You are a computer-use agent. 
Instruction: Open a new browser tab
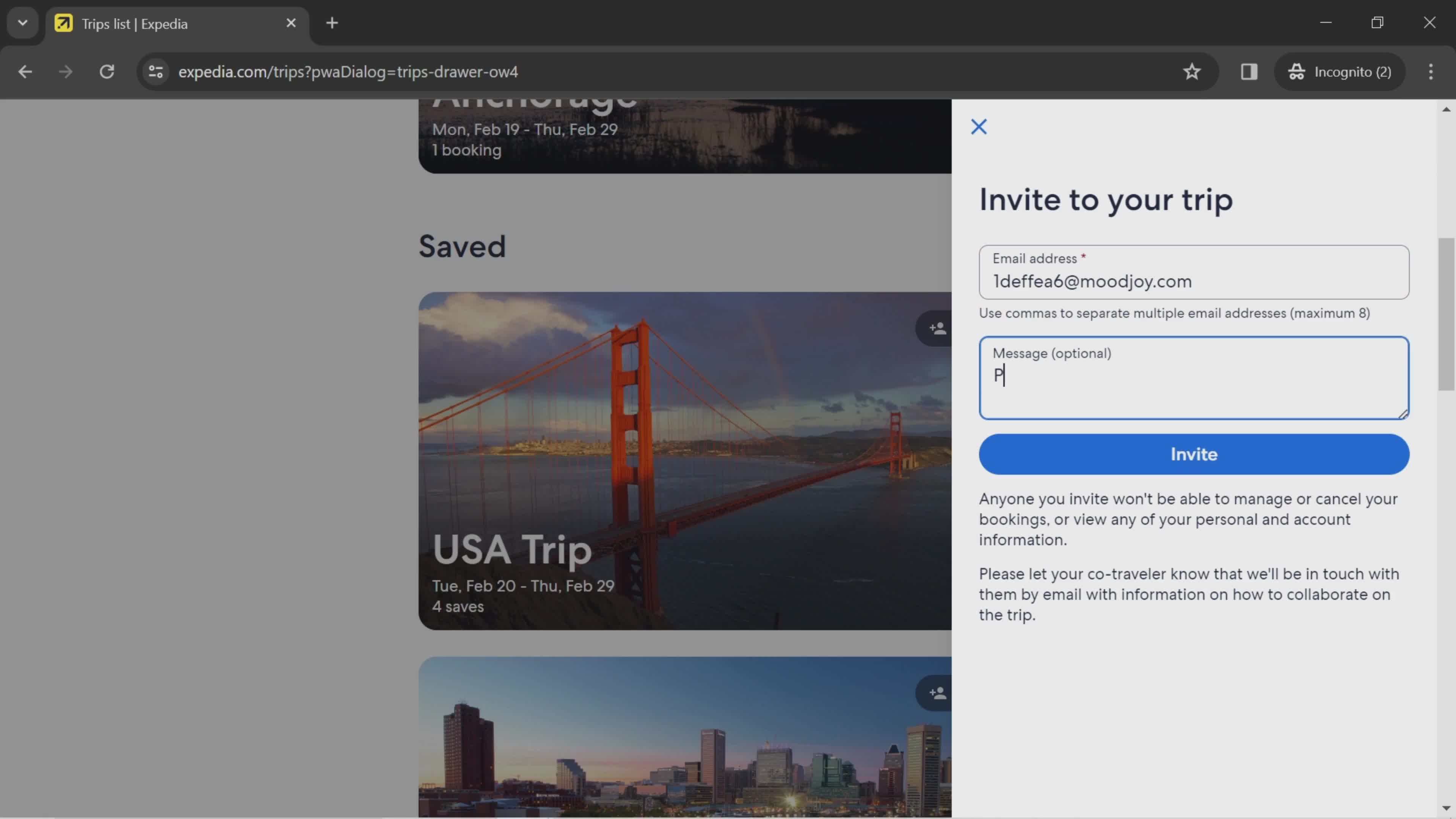tap(333, 23)
